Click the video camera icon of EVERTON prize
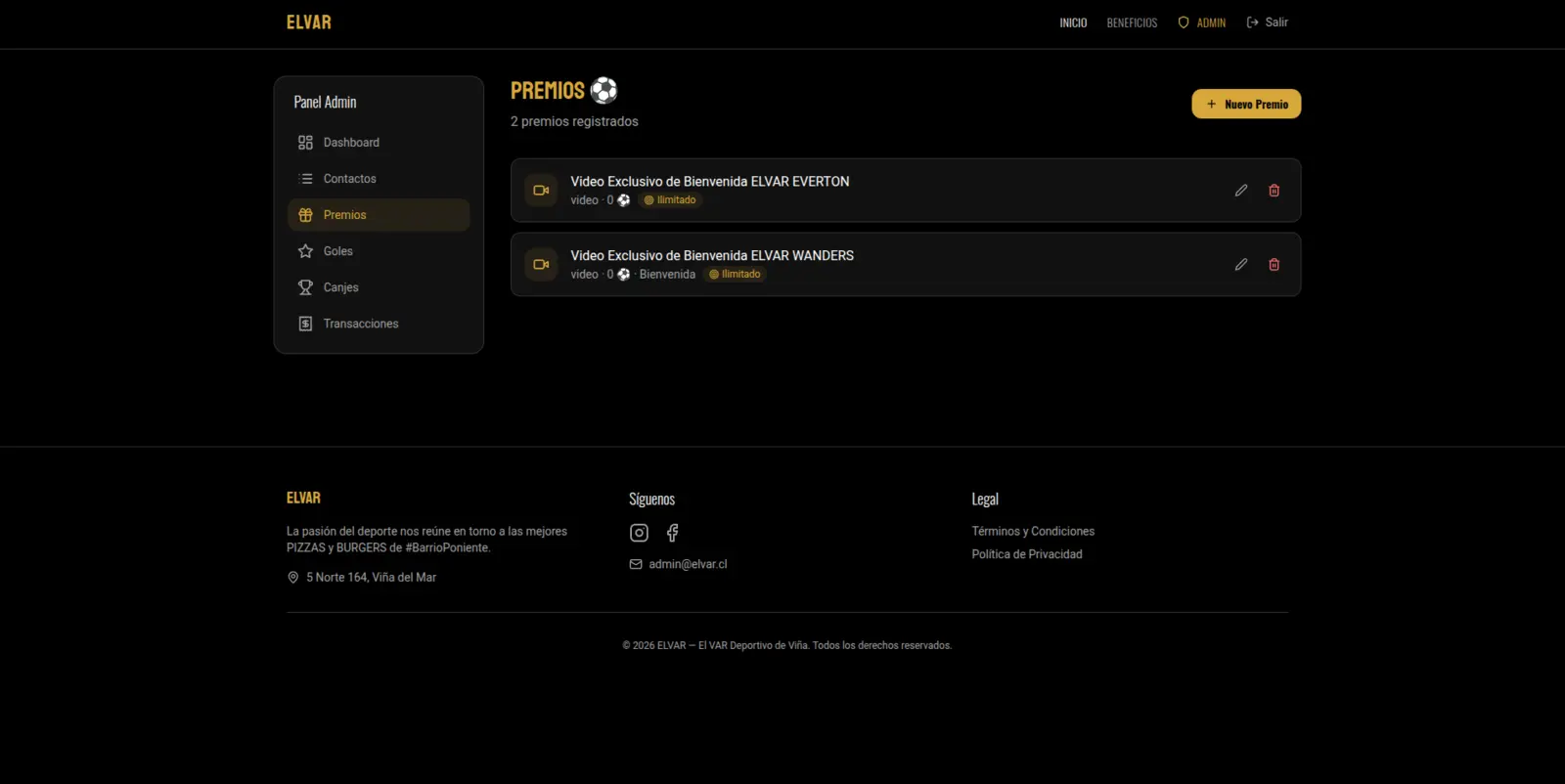 (x=541, y=191)
